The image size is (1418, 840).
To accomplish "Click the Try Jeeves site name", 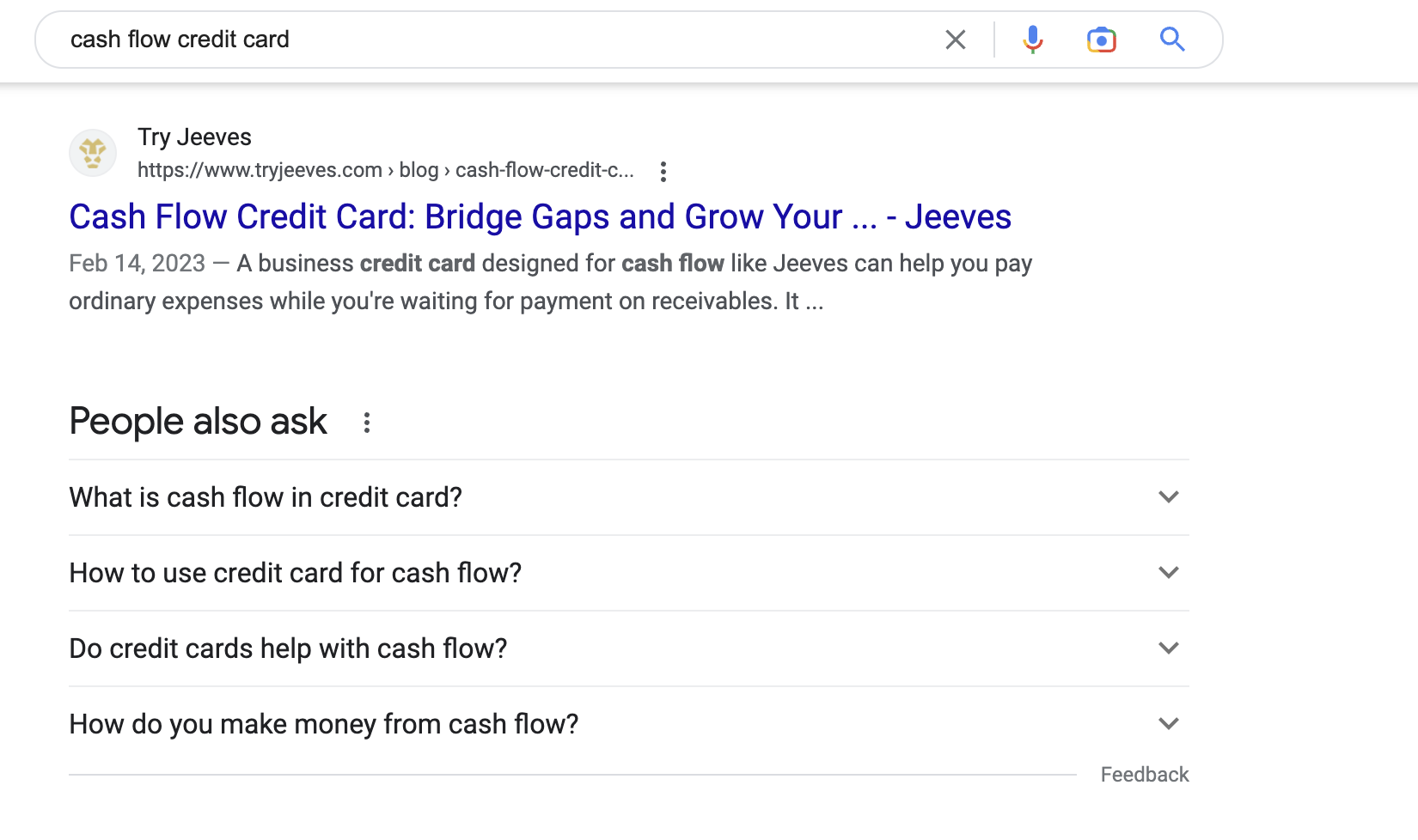I will [194, 137].
